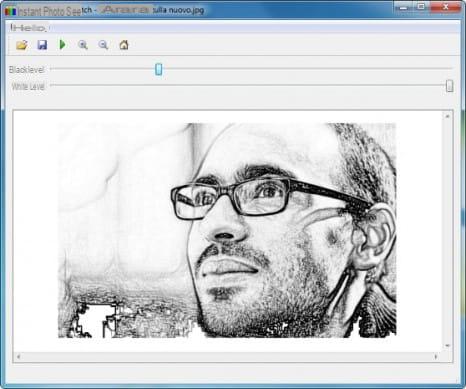Click the up arrow of vertical scrollbar
This screenshot has height=389, width=466.
click(x=447, y=116)
